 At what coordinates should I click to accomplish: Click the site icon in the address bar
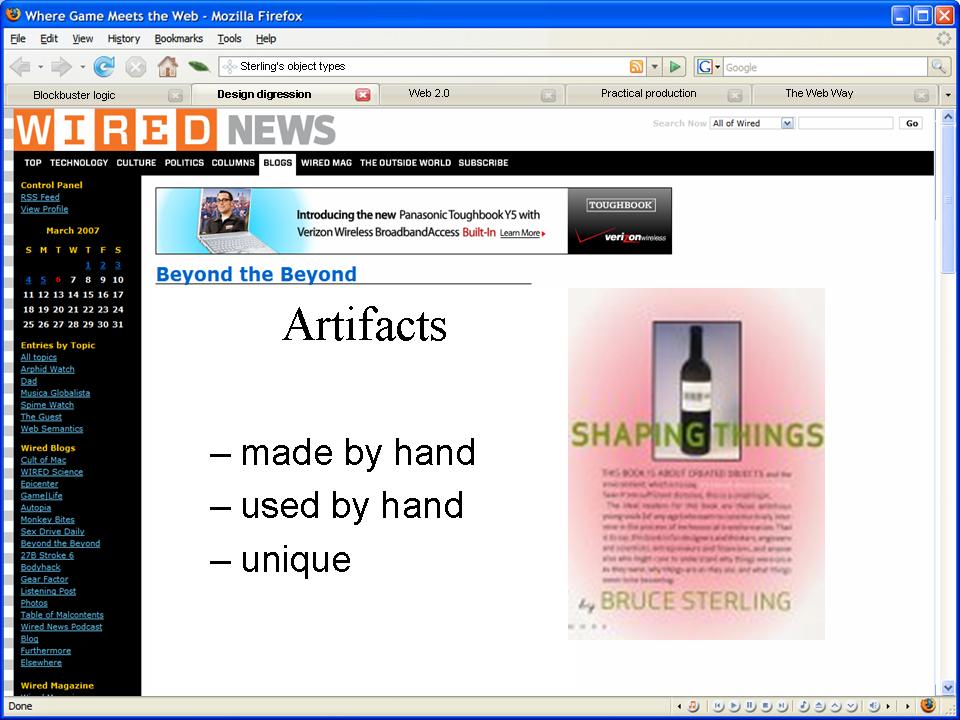230,67
